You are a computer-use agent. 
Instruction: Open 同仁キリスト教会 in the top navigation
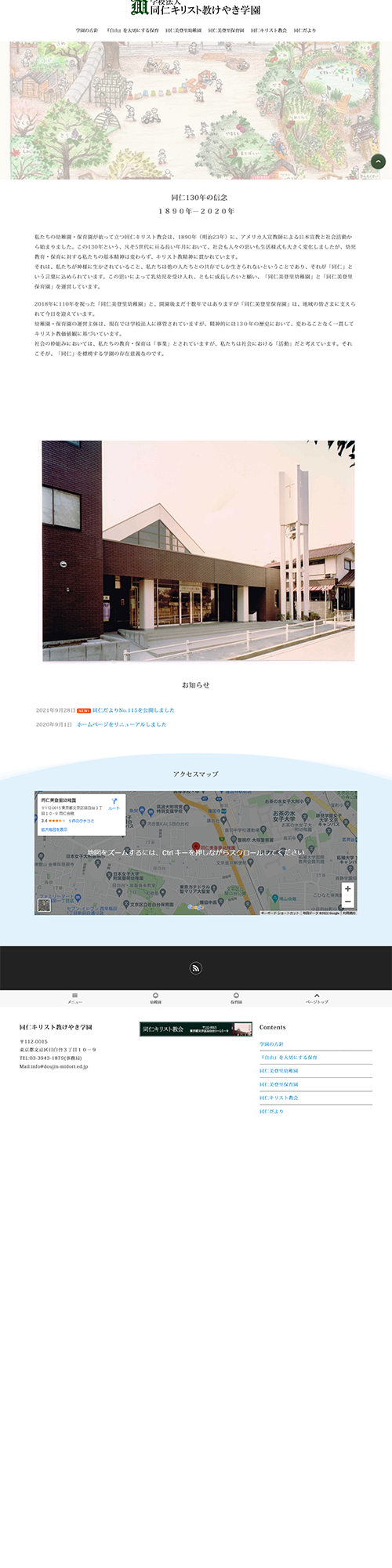[269, 31]
